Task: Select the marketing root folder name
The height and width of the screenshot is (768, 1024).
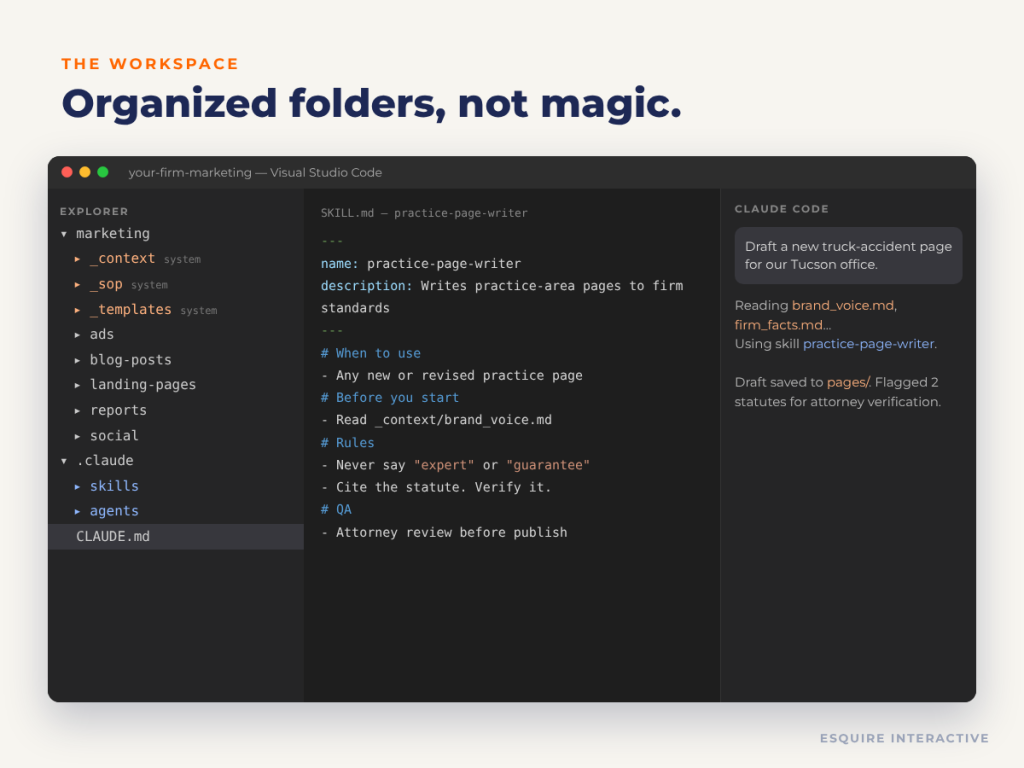Action: tap(113, 233)
